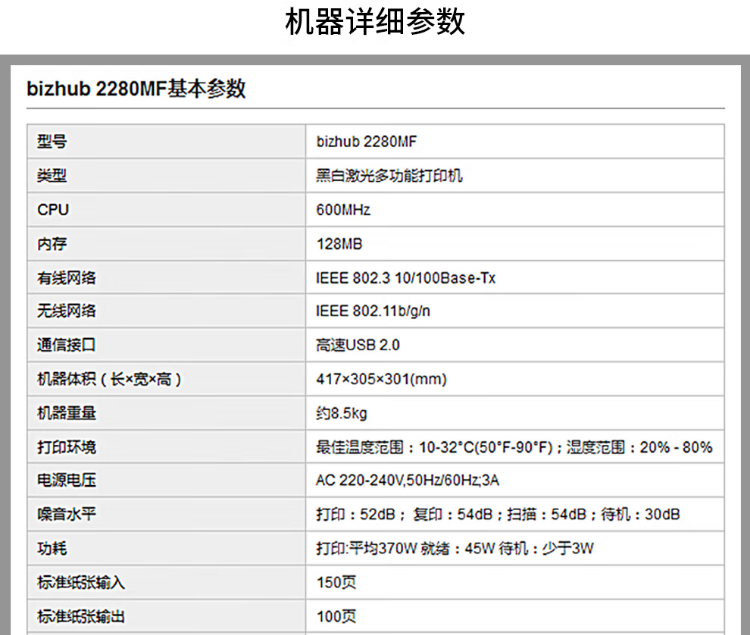This screenshot has height=635, width=750.
Task: Select the 高速USB 2.0 value
Action: point(358,345)
